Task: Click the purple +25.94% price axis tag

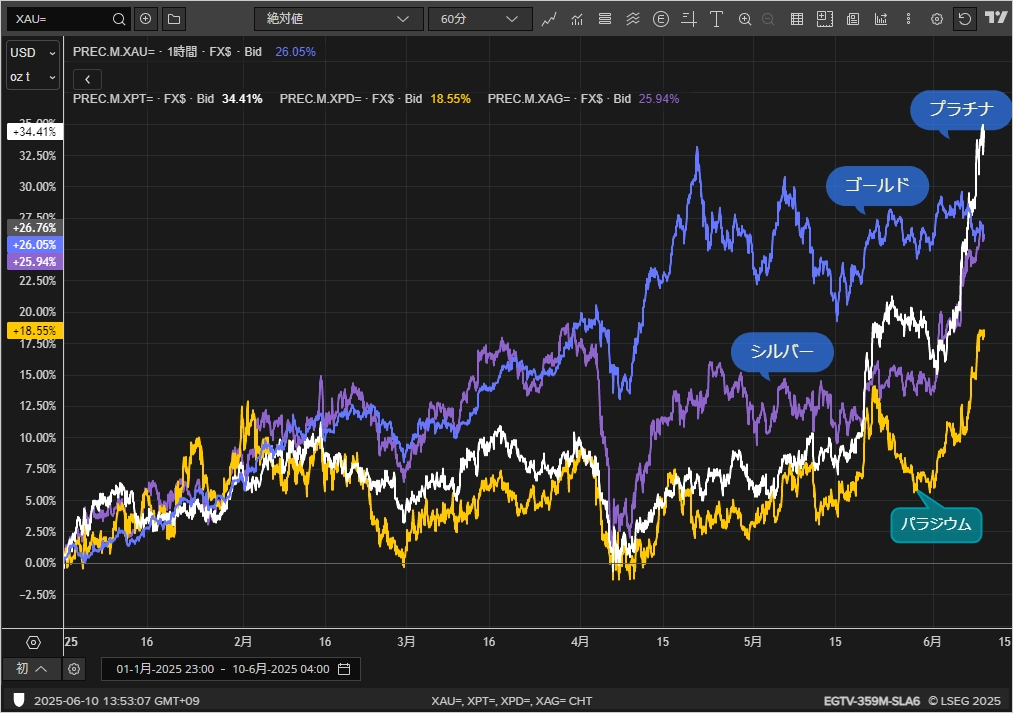Action: (x=35, y=262)
